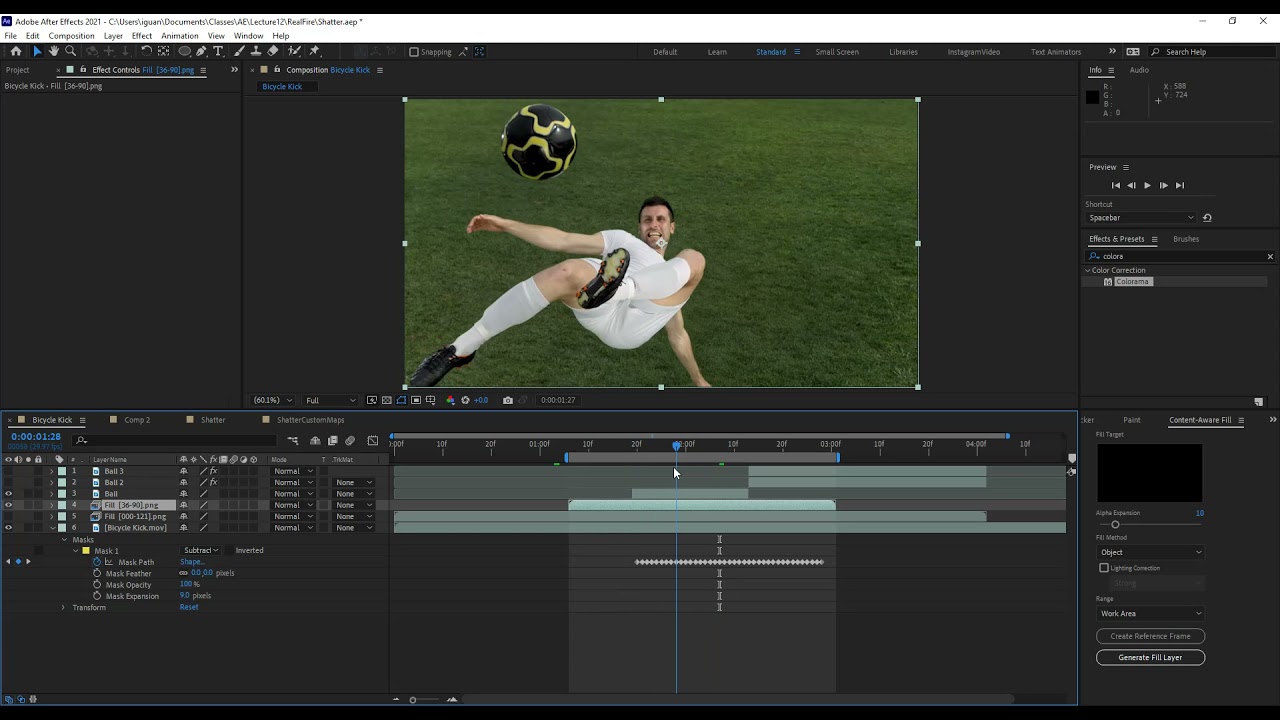Enable the Lighting Correction checkbox
1280x720 pixels.
point(1104,568)
